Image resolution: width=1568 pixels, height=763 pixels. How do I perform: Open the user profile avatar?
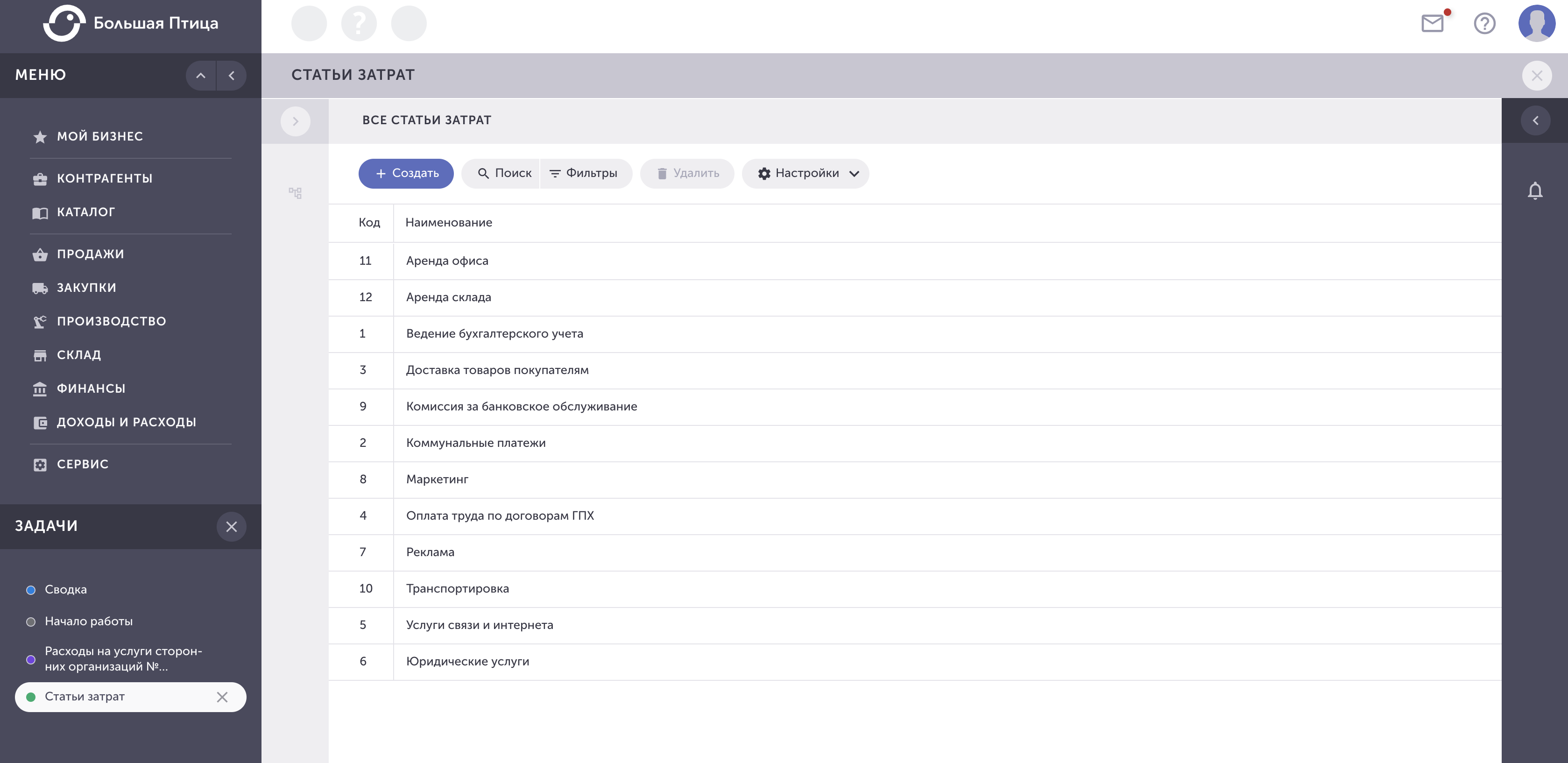click(x=1537, y=23)
